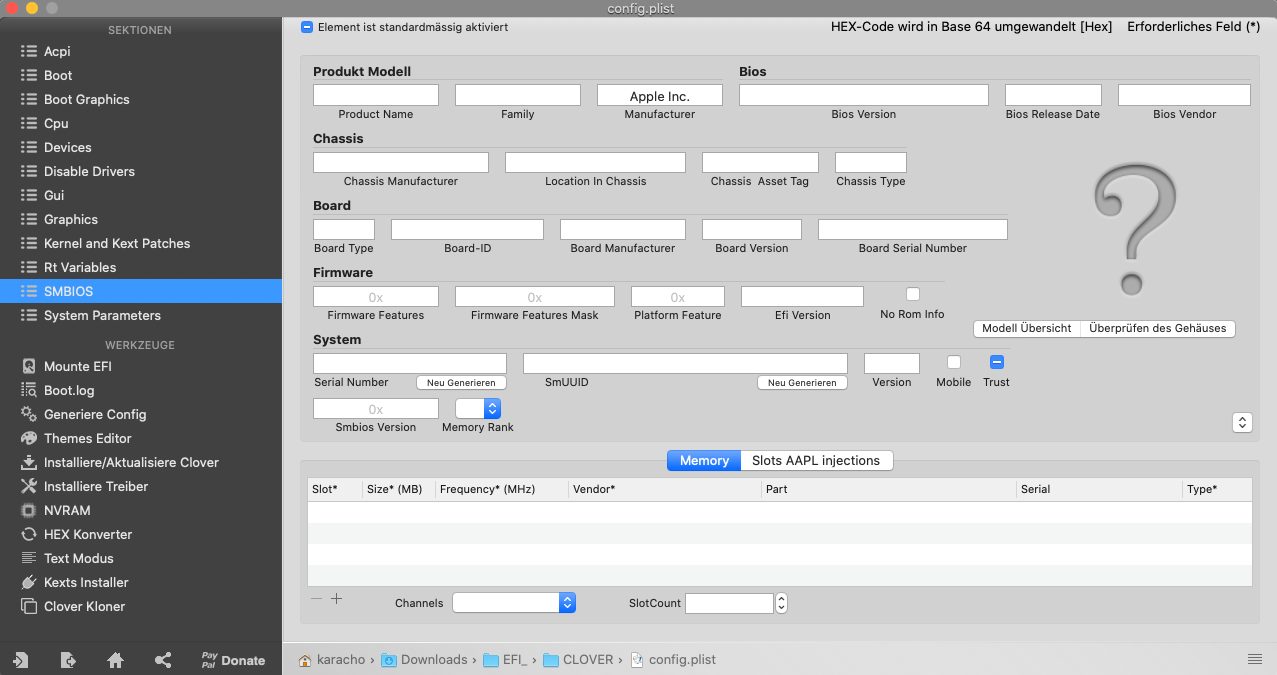The width and height of the screenshot is (1277, 675).
Task: Enable the No Rom Info checkbox
Action: 912,294
